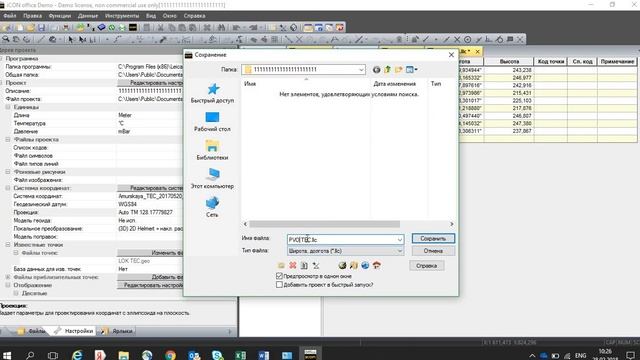
Task: Enable Добавить проект в быстрый запуск checkbox
Action: coord(279,285)
